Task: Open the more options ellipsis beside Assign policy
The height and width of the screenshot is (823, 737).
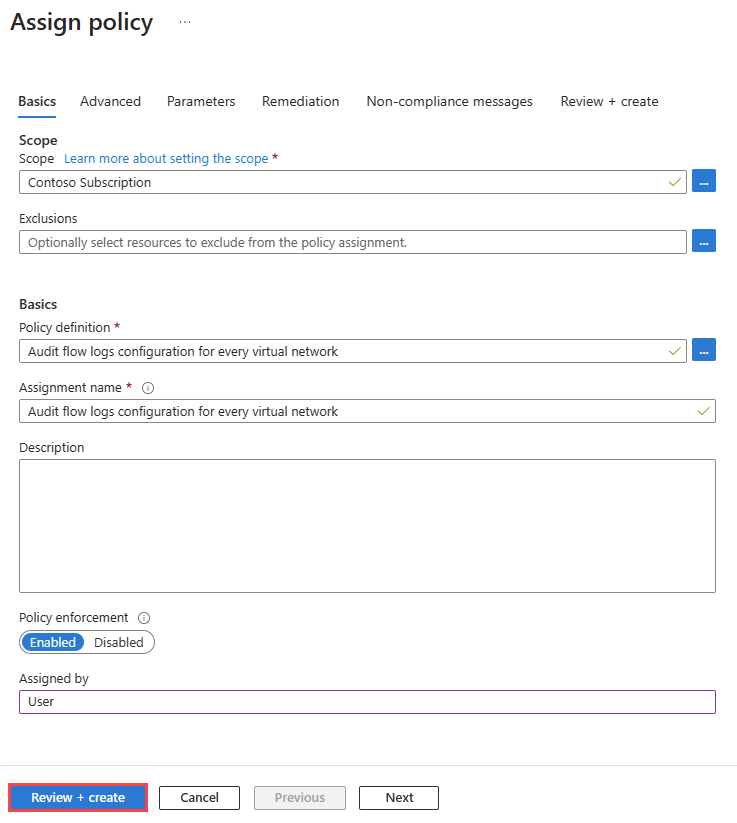Action: click(x=185, y=22)
